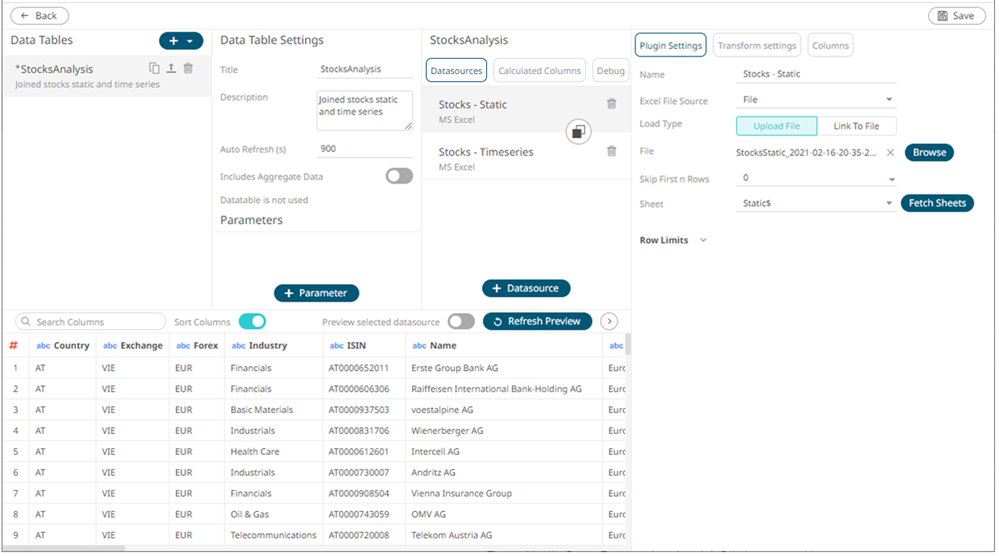Image resolution: width=999 pixels, height=556 pixels.
Task: Expand the Row Limits section
Action: click(703, 240)
